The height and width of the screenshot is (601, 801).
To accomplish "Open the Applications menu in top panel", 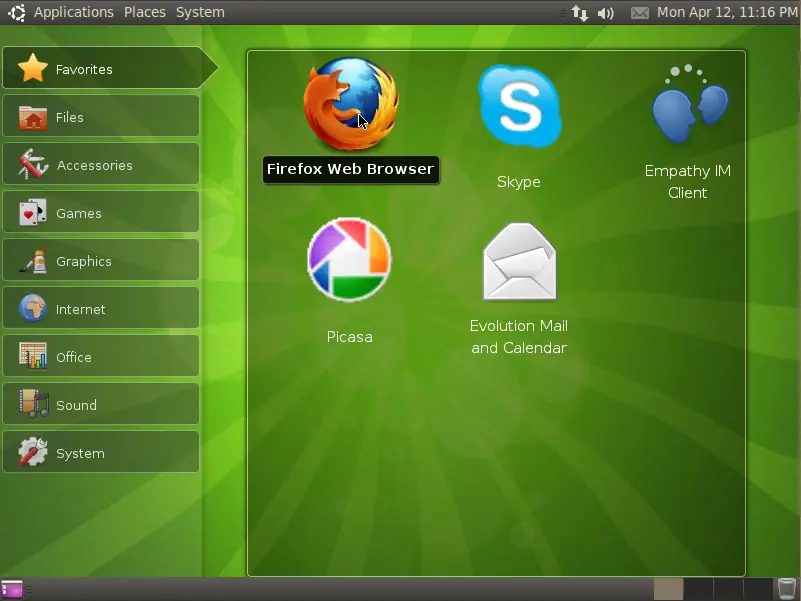I will (x=74, y=12).
